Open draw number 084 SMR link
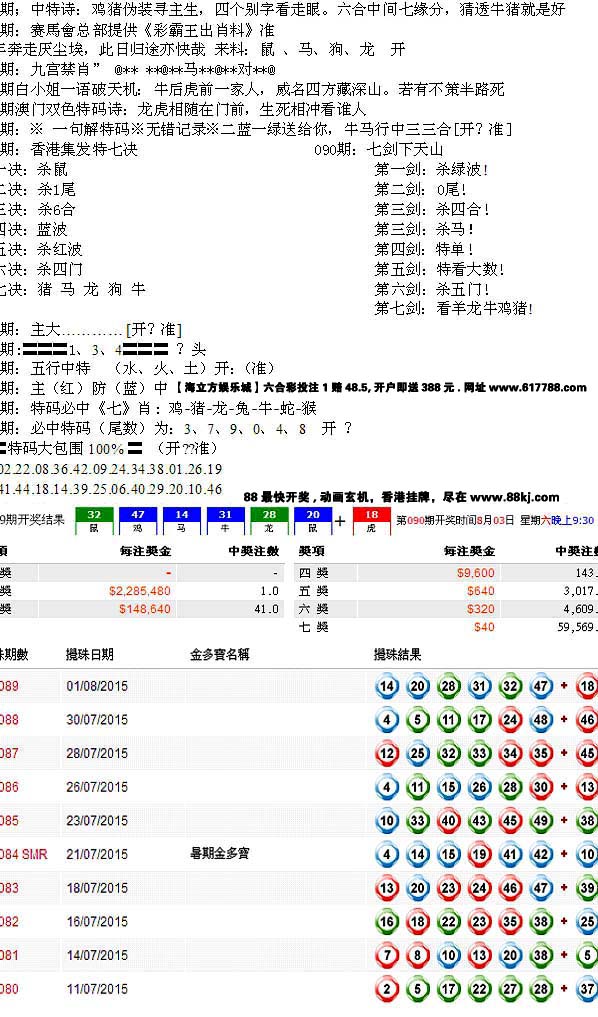Screen dimensions: 598x1017 [x=23, y=854]
